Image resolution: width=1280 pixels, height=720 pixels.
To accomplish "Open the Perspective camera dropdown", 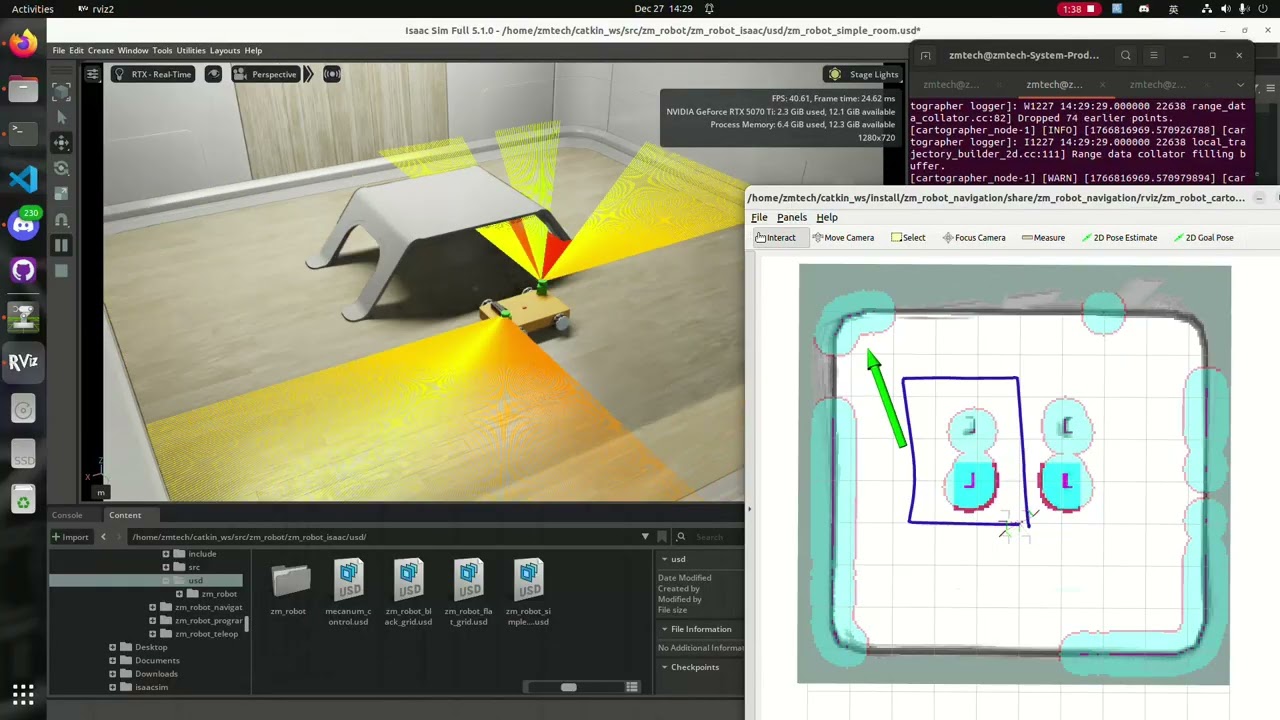I will pos(265,74).
